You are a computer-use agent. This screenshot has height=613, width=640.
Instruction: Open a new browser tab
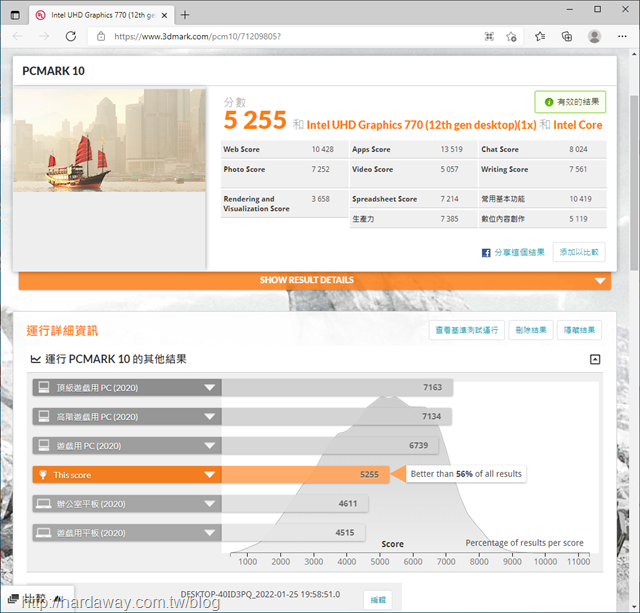[x=185, y=15]
